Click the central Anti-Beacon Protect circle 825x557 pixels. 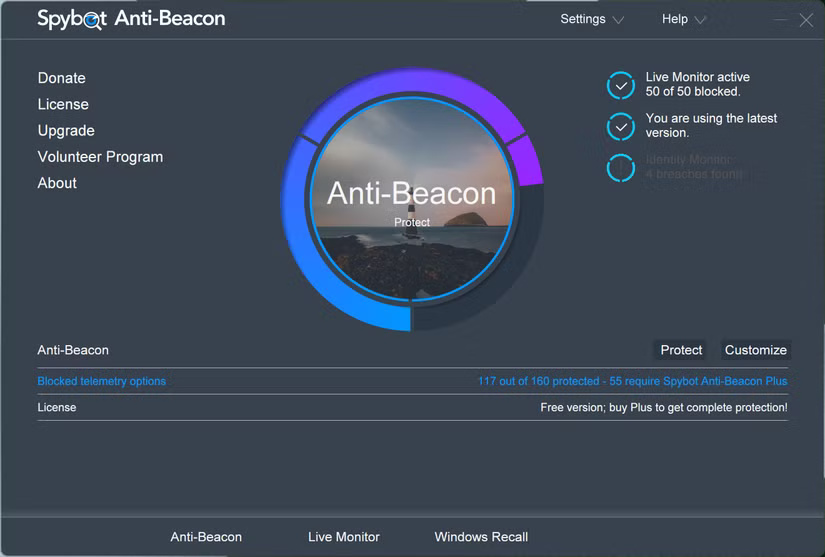[x=411, y=199]
